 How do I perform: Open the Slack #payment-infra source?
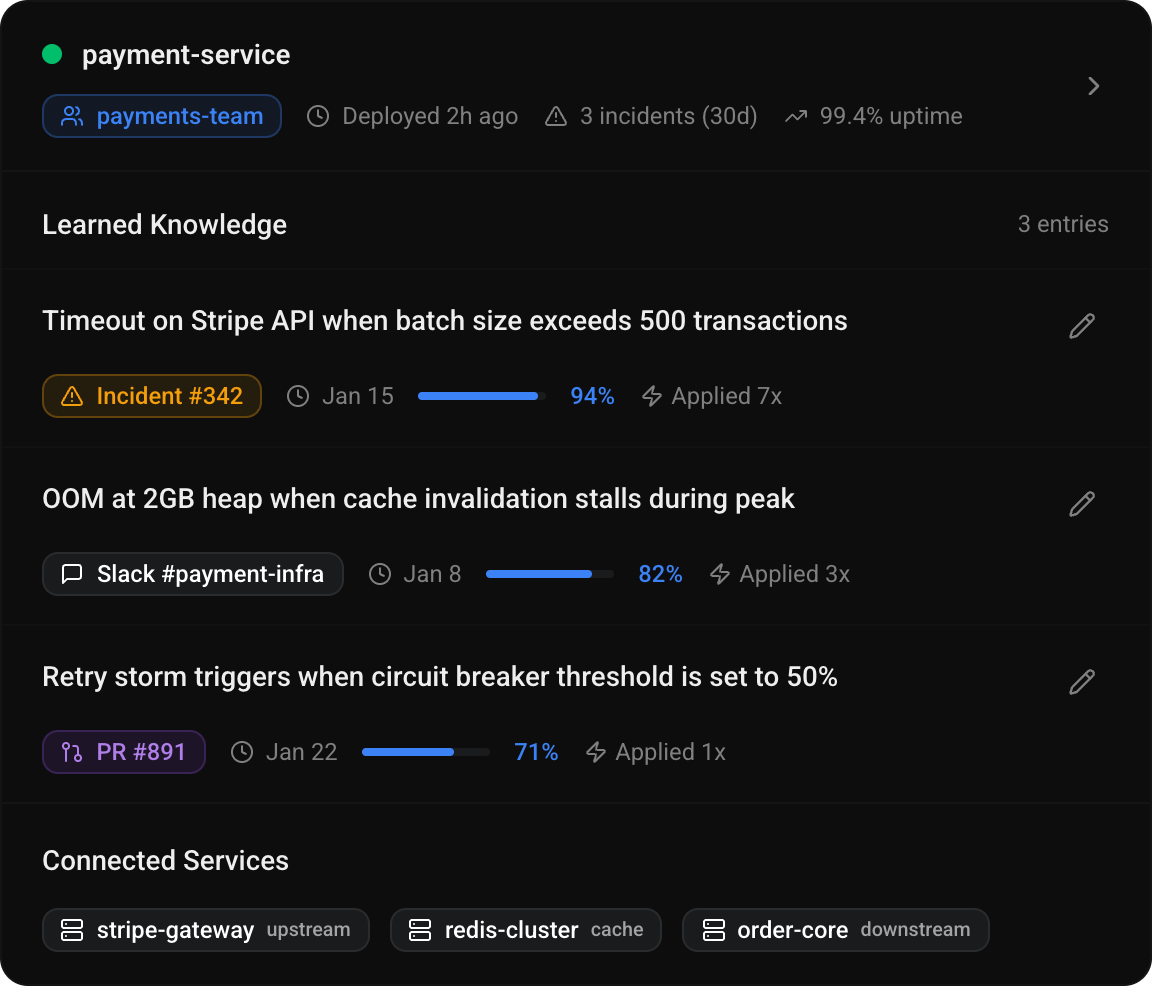(193, 574)
